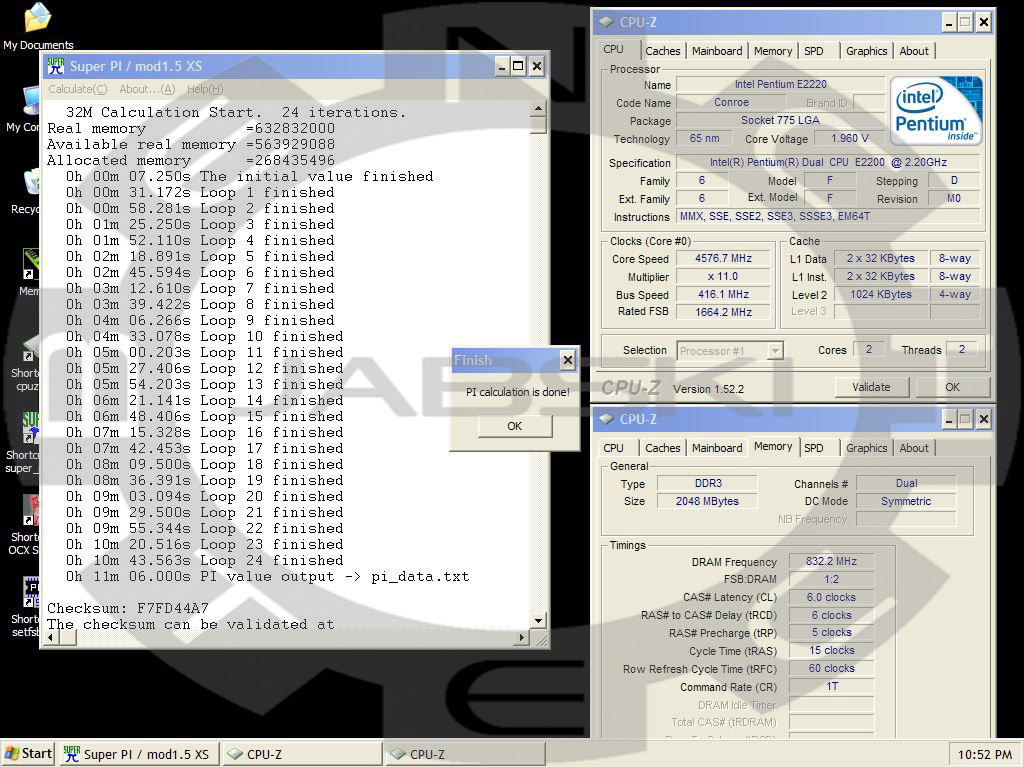Maximize the Super PI window

[518, 66]
